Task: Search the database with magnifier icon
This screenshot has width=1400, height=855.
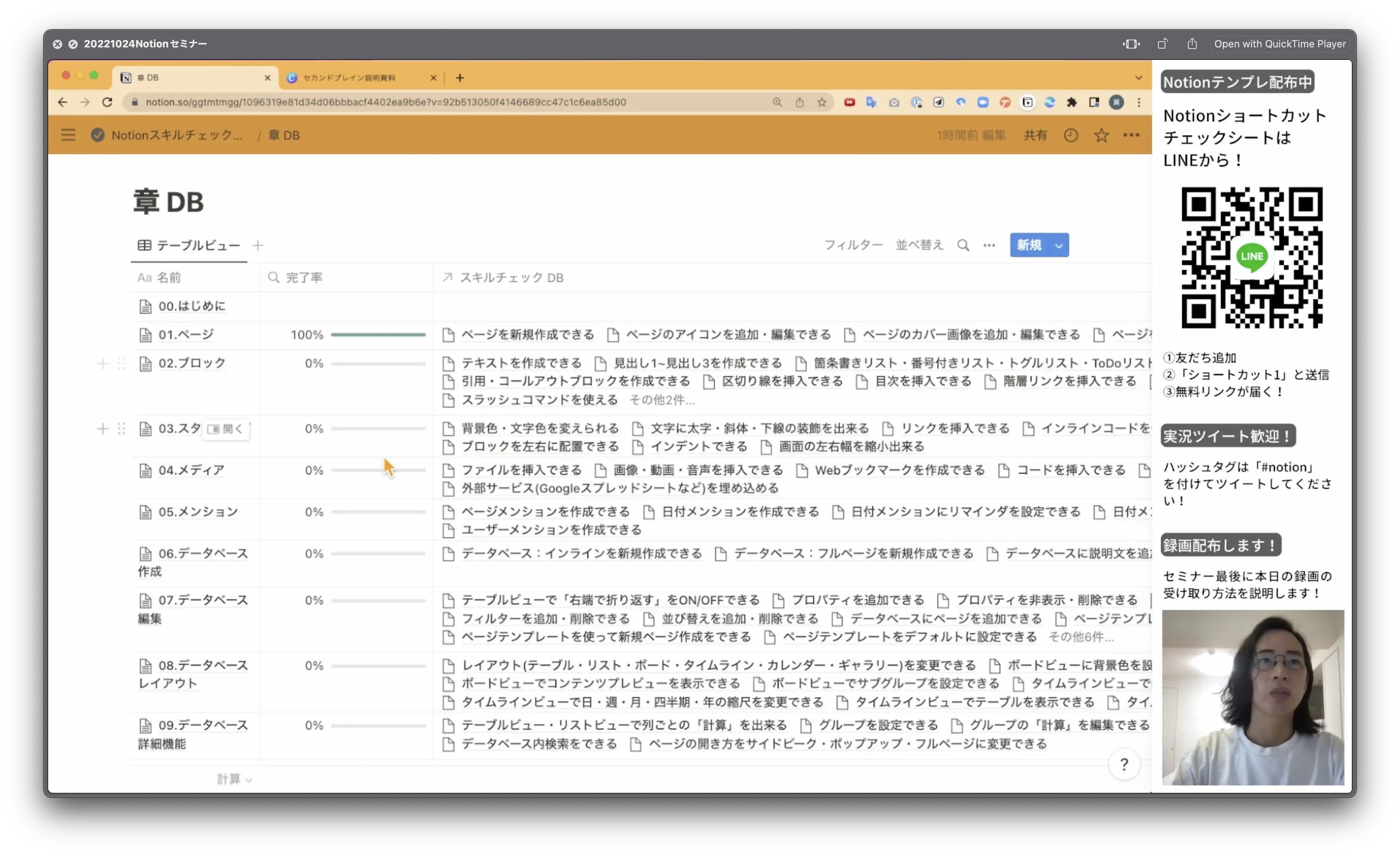Action: (963, 245)
